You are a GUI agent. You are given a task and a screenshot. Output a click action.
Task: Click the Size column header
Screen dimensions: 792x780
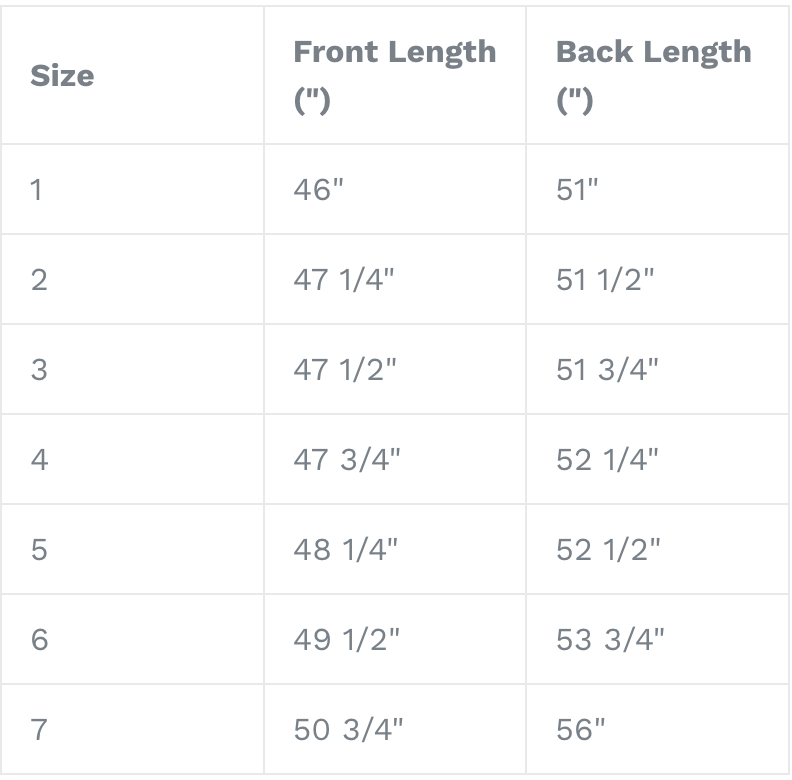[x=62, y=76]
